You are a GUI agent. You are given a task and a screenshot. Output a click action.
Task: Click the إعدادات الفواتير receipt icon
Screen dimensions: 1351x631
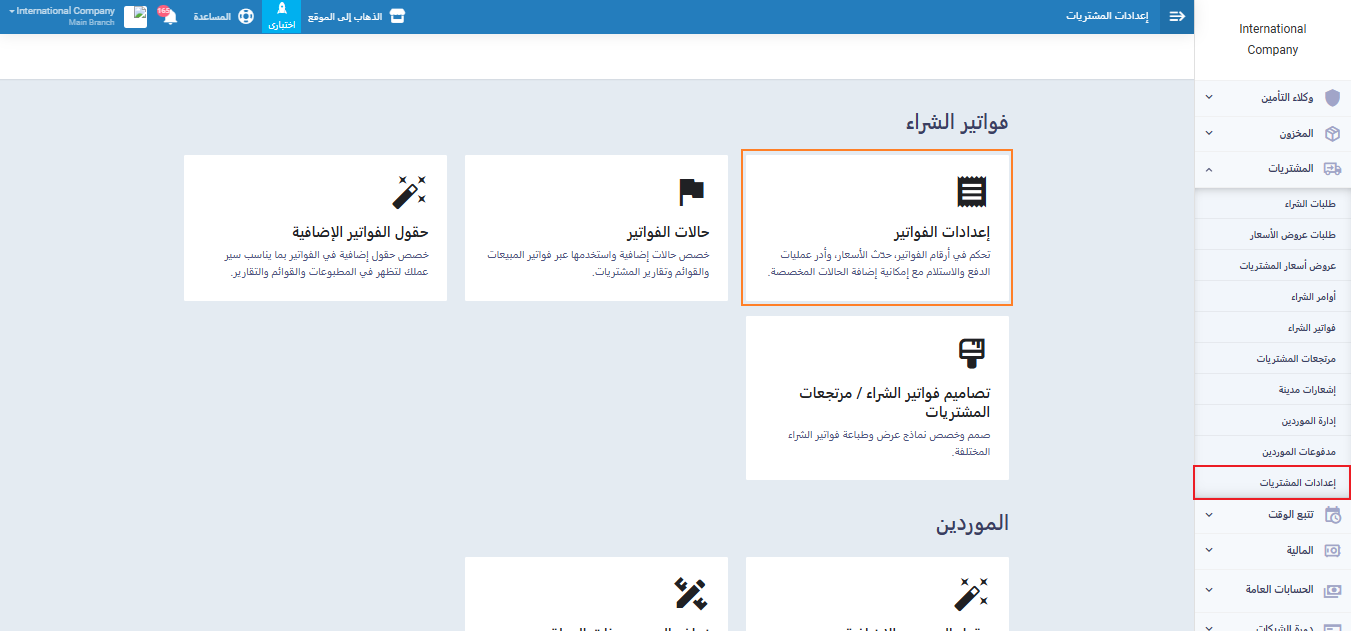coord(971,191)
